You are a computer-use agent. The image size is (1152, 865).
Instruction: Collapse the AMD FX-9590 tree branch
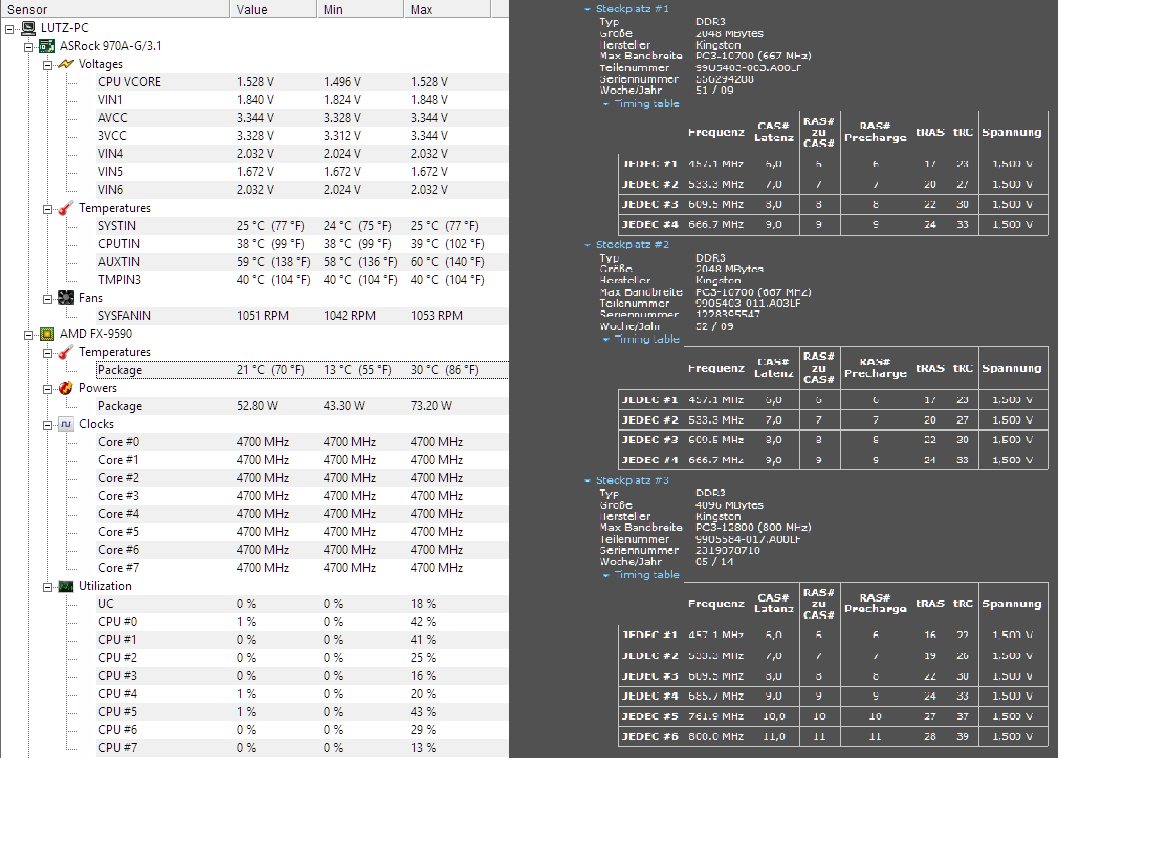click(x=30, y=334)
